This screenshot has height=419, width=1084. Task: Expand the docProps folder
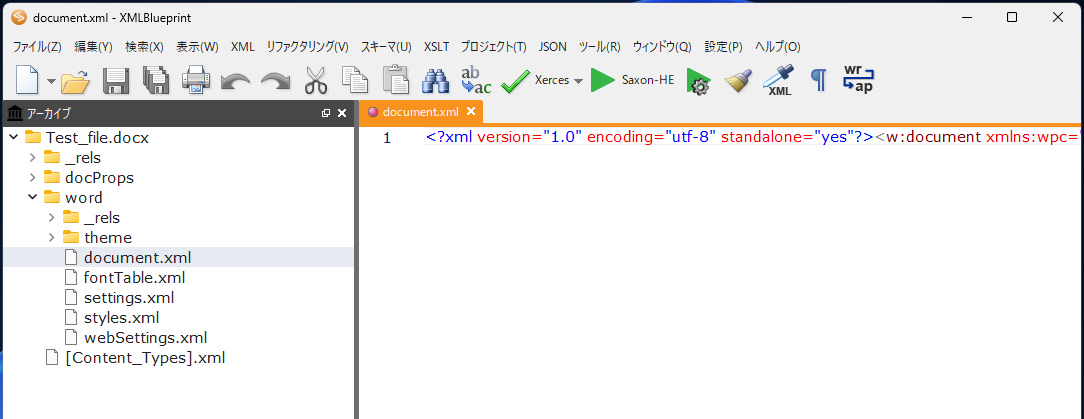pos(32,178)
